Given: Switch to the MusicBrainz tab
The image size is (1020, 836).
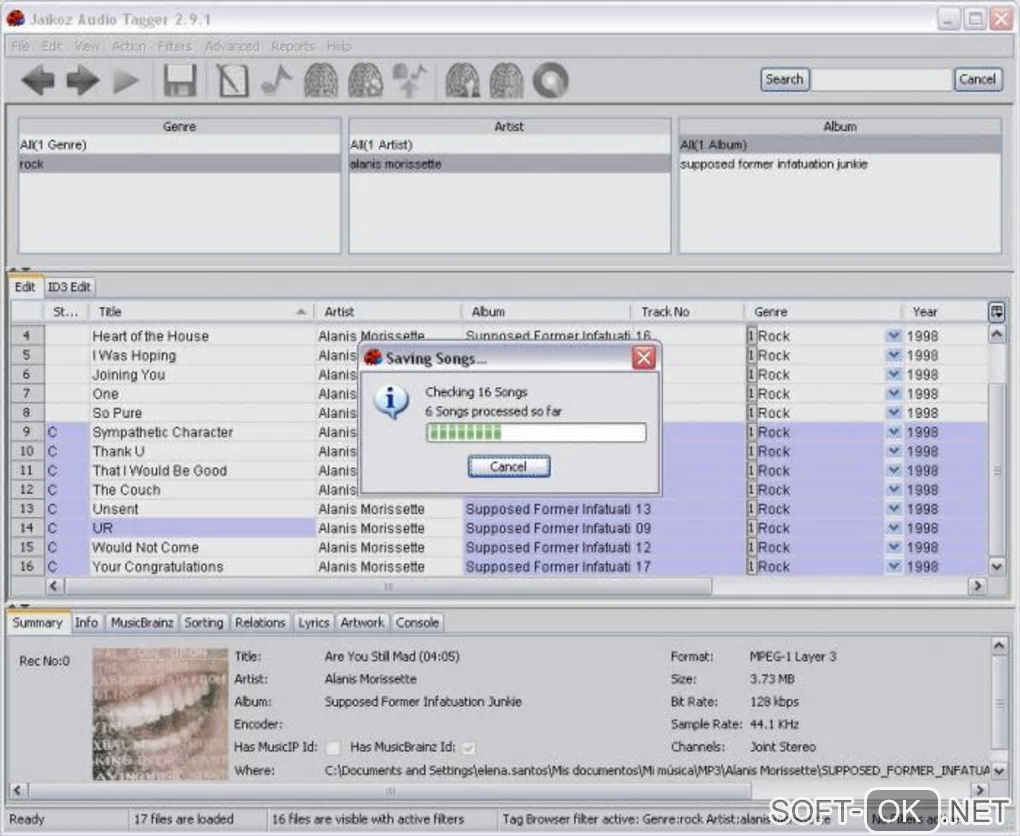Looking at the screenshot, I should click(142, 623).
